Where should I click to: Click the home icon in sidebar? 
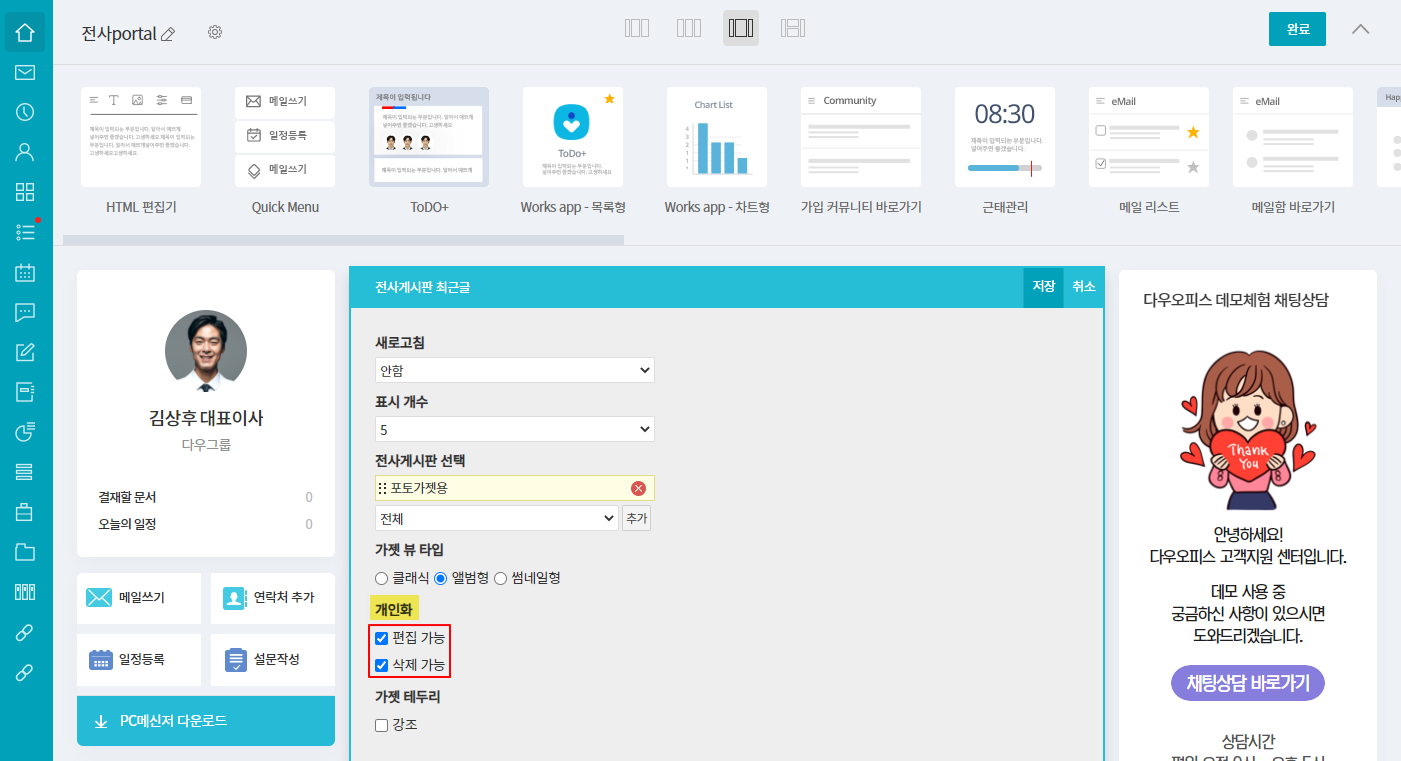25,32
